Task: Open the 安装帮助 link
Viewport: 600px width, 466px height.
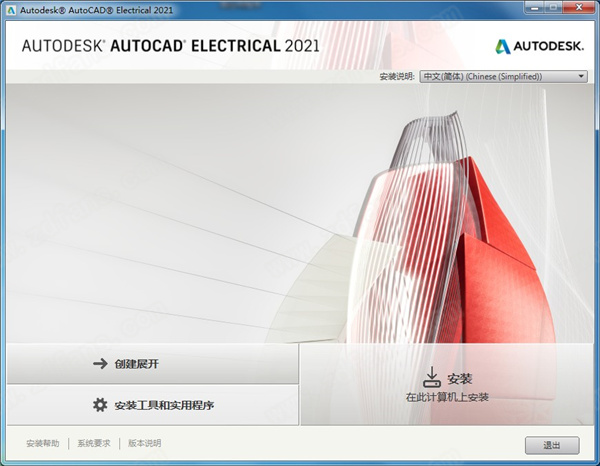Action: (x=43, y=443)
